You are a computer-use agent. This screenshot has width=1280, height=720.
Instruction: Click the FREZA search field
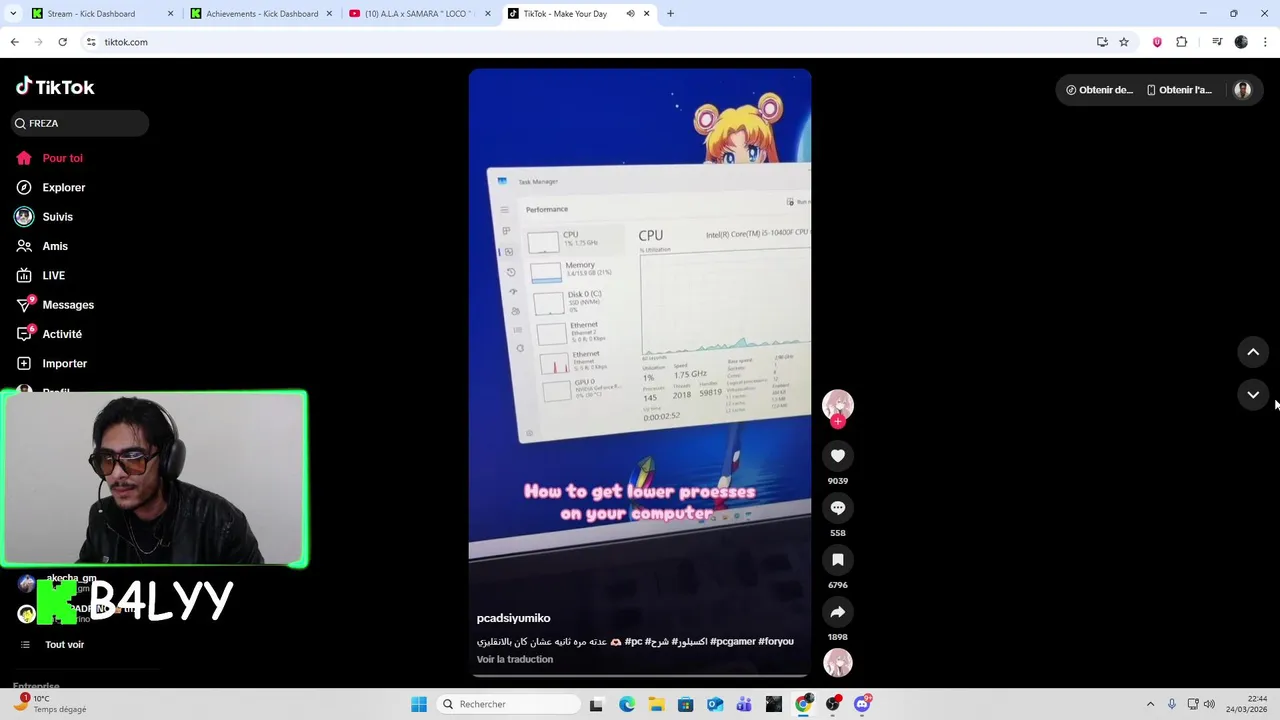pyautogui.click(x=80, y=123)
